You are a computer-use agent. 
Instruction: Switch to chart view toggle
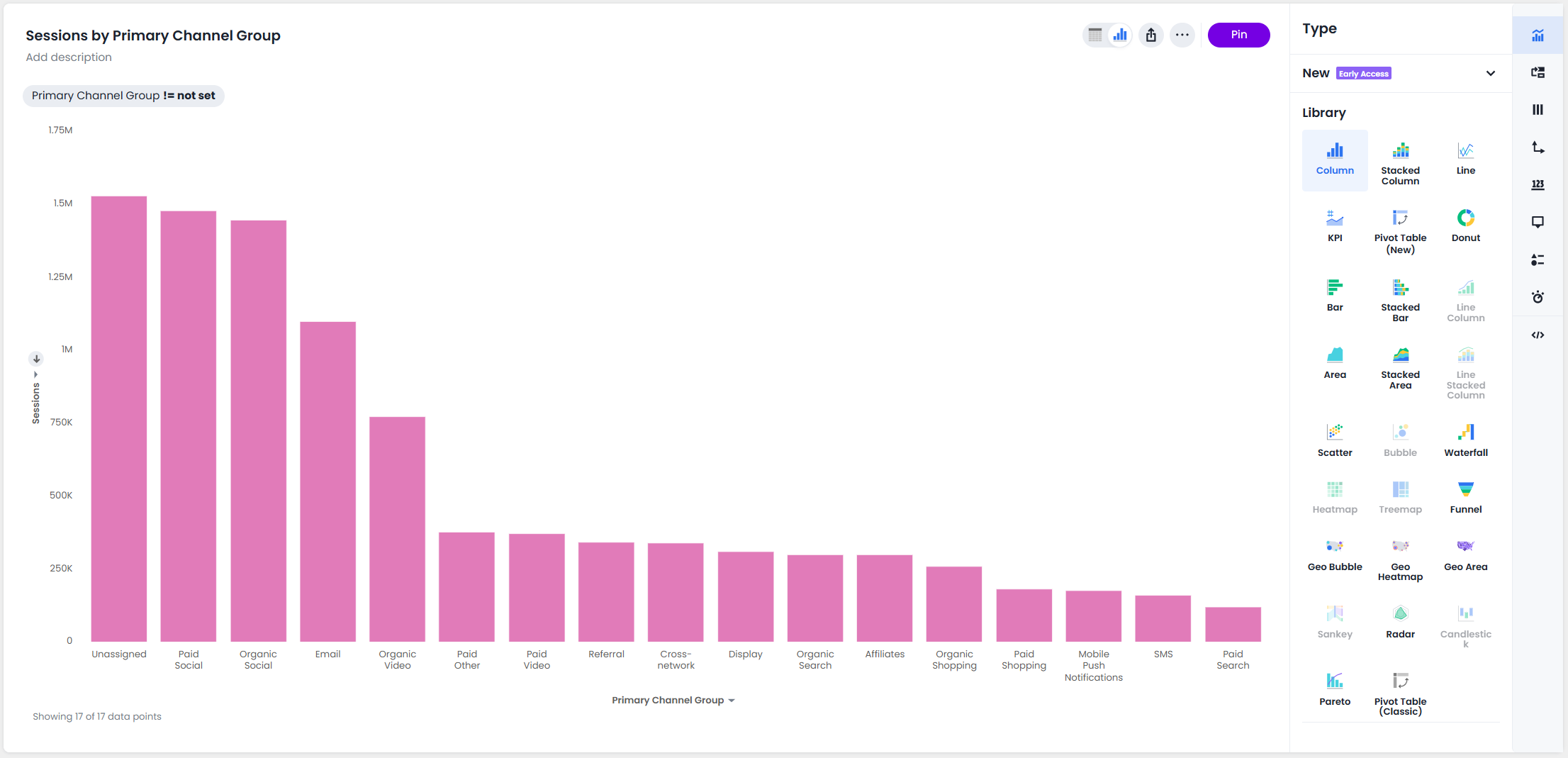[x=1120, y=35]
